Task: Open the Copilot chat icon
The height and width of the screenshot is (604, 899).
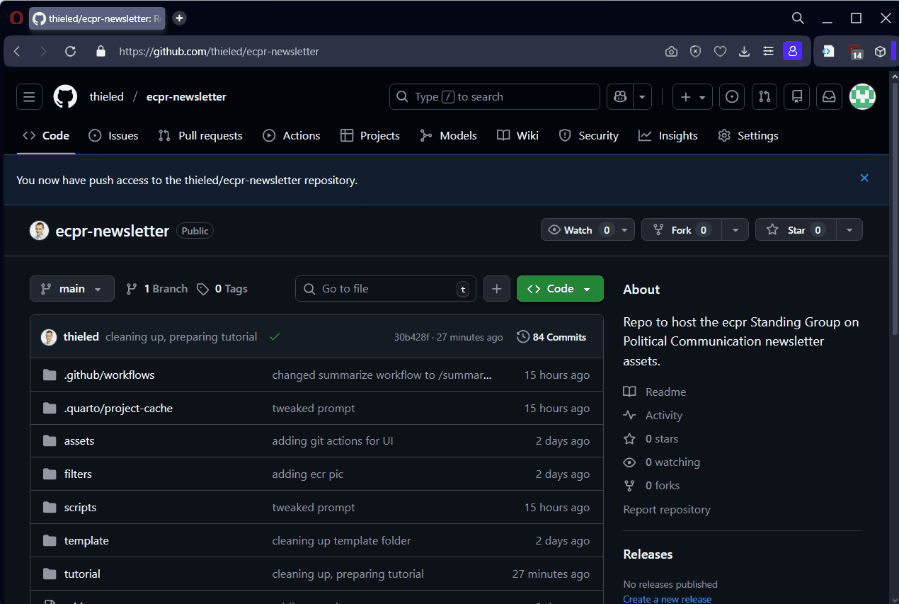Action: coord(620,97)
